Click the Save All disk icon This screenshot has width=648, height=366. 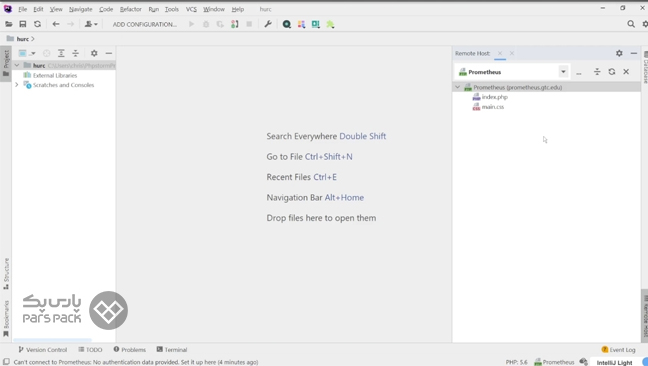pos(23,24)
